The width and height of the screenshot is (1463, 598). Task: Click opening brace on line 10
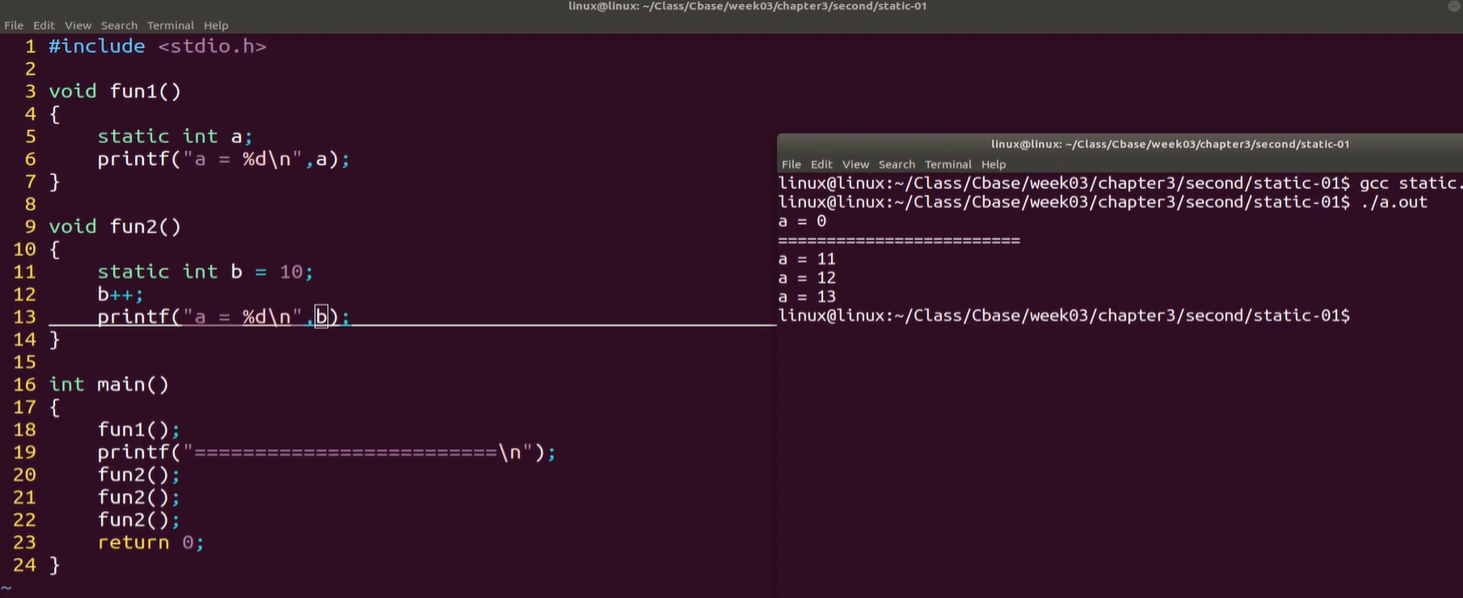54,250
